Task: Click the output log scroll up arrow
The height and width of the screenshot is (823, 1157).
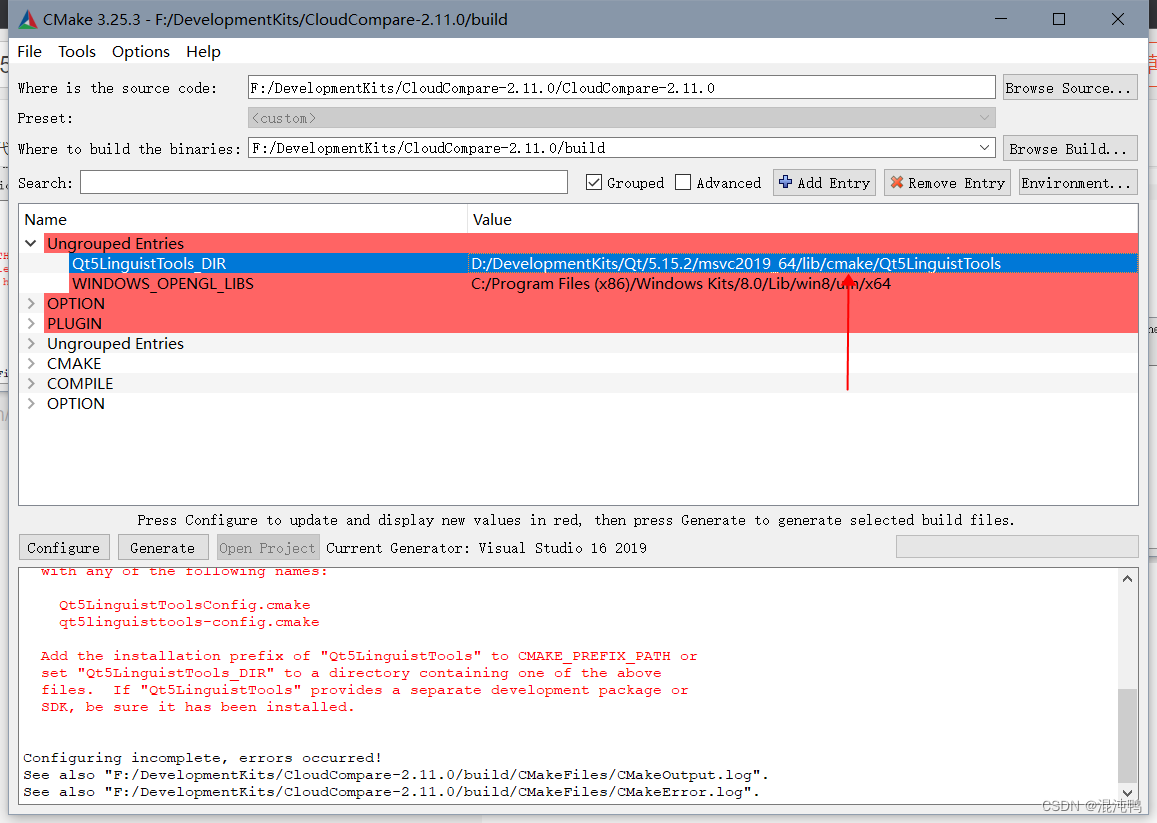Action: (x=1127, y=579)
